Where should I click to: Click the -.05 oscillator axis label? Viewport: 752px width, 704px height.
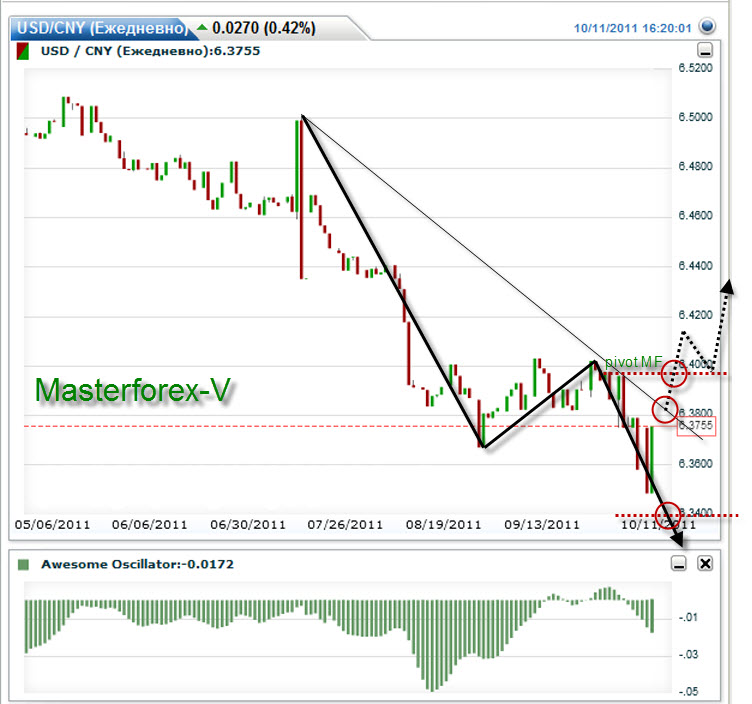coord(688,692)
